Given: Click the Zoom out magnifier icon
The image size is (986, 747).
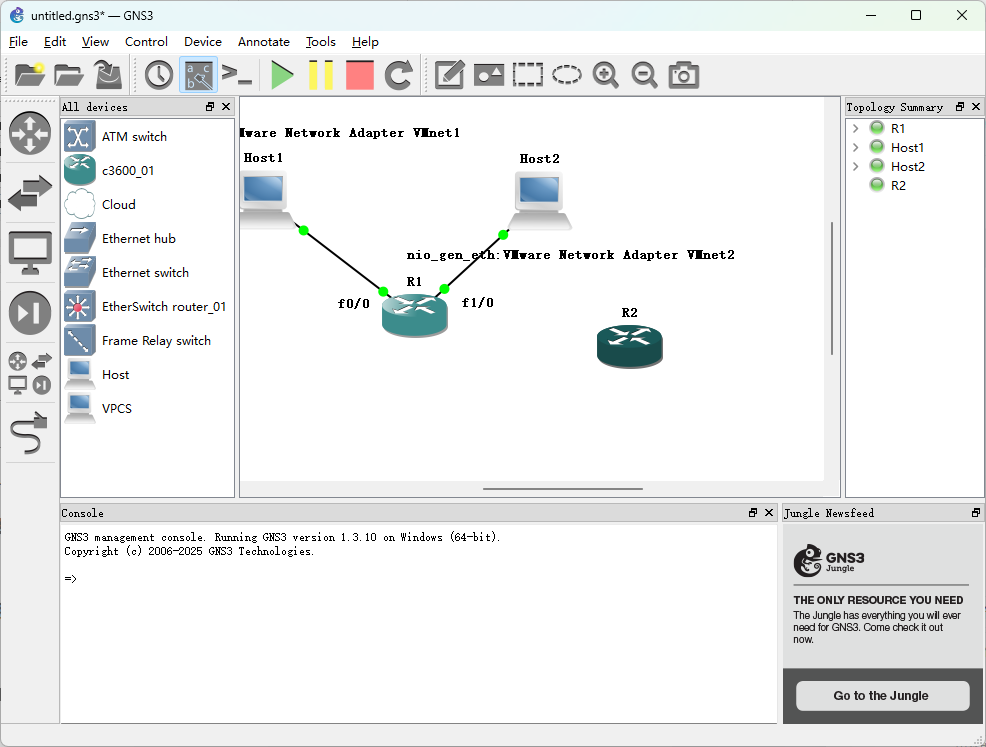Looking at the screenshot, I should 645,75.
